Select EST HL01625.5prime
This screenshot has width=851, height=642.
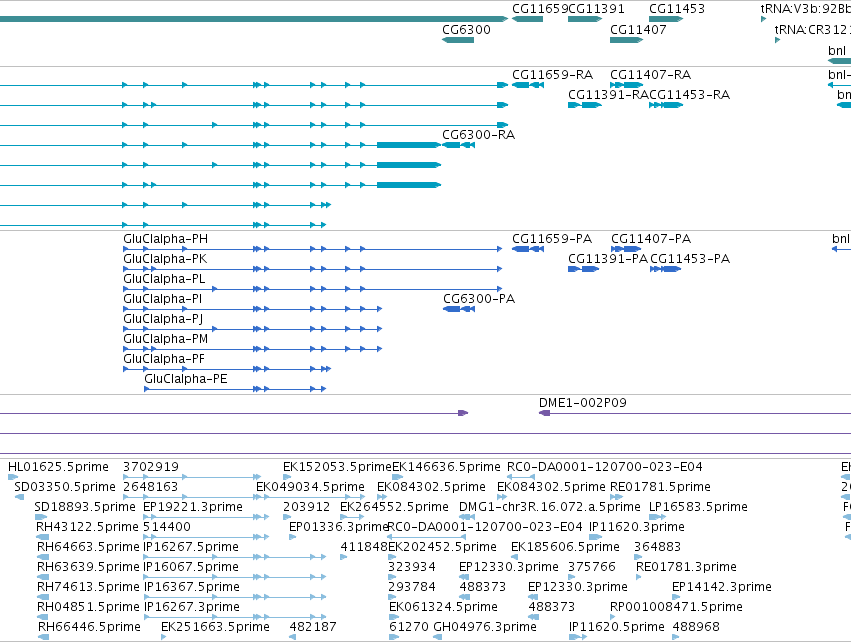coord(58,467)
